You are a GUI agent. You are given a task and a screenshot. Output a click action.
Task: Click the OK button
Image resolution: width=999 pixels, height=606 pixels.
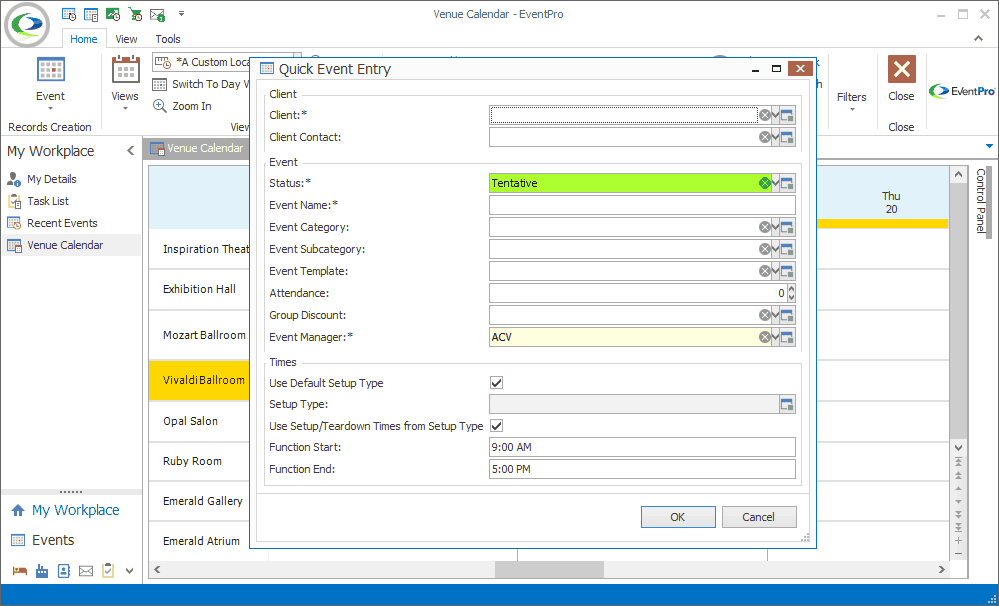pyautogui.click(x=678, y=517)
